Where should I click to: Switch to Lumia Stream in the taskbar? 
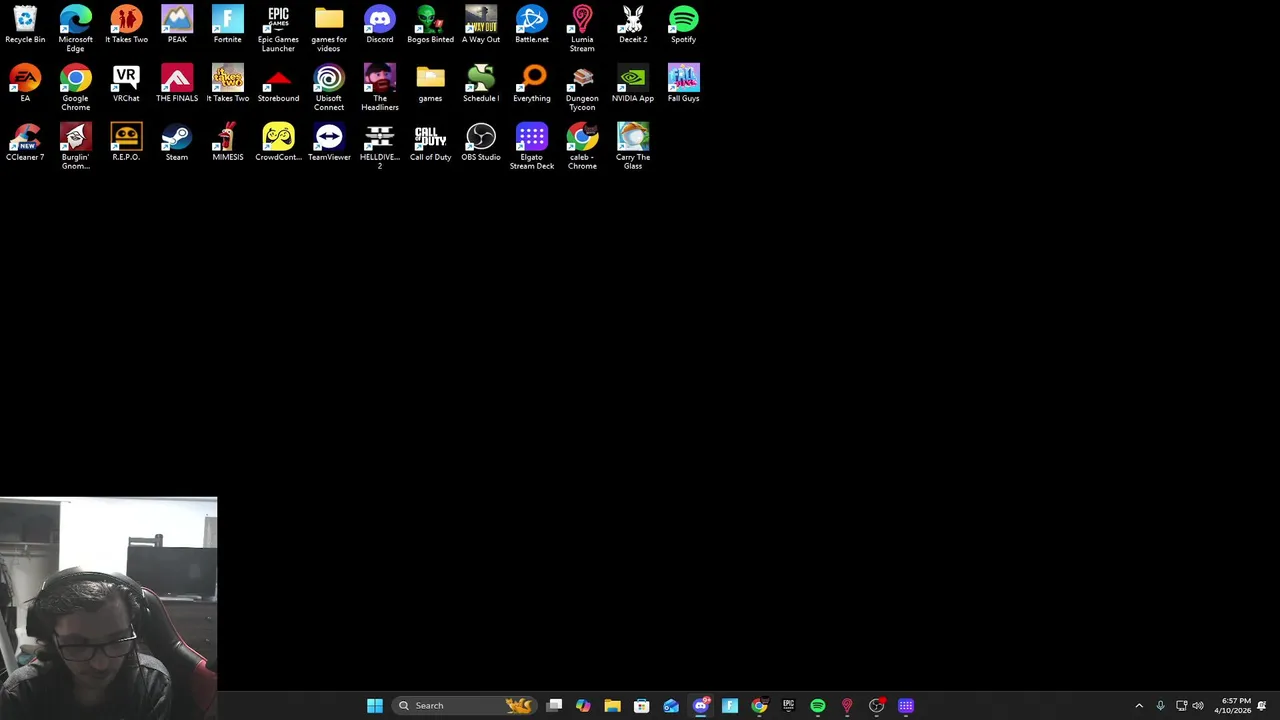tap(847, 706)
